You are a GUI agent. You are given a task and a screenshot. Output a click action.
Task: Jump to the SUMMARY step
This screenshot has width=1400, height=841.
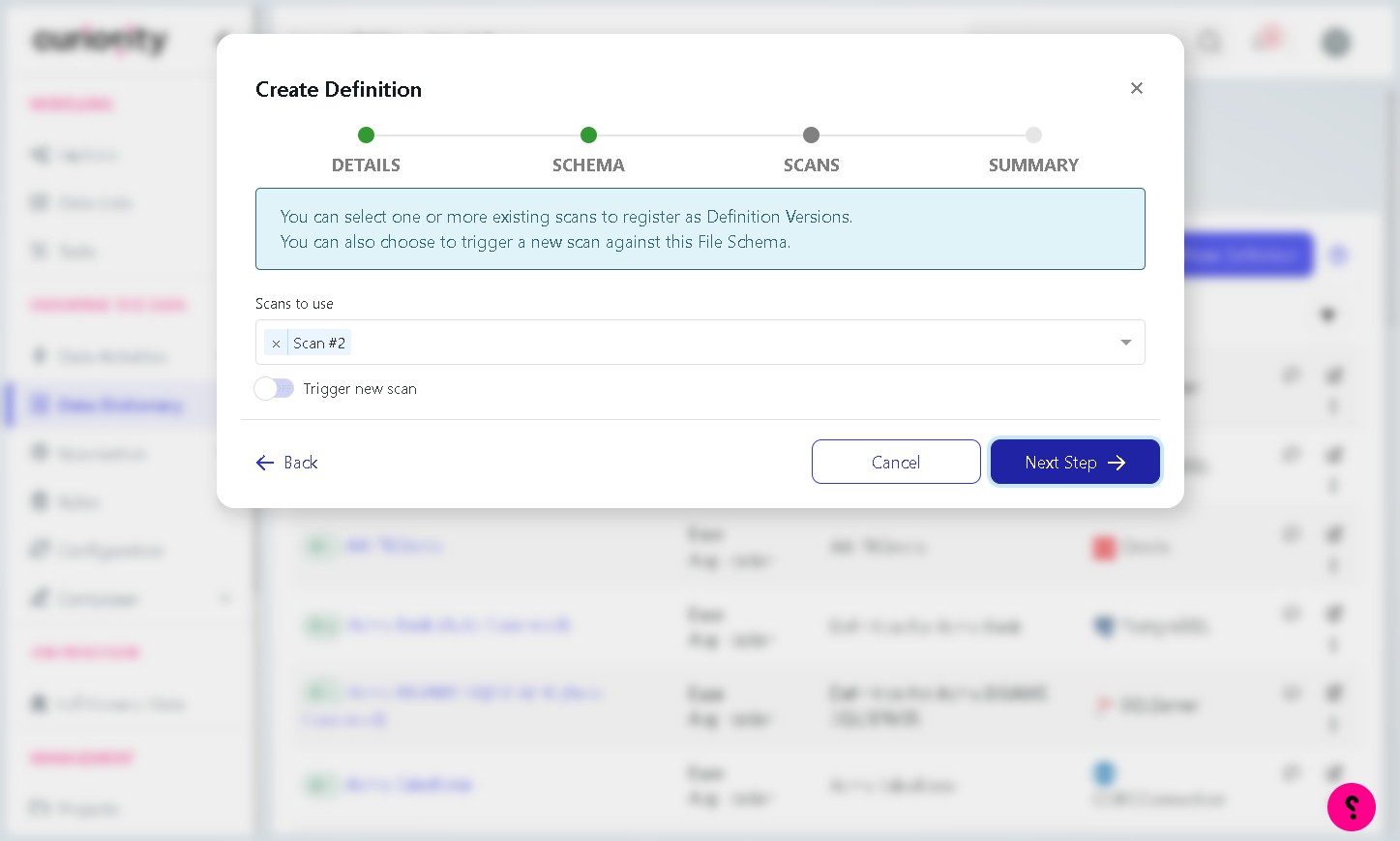pos(1033,150)
